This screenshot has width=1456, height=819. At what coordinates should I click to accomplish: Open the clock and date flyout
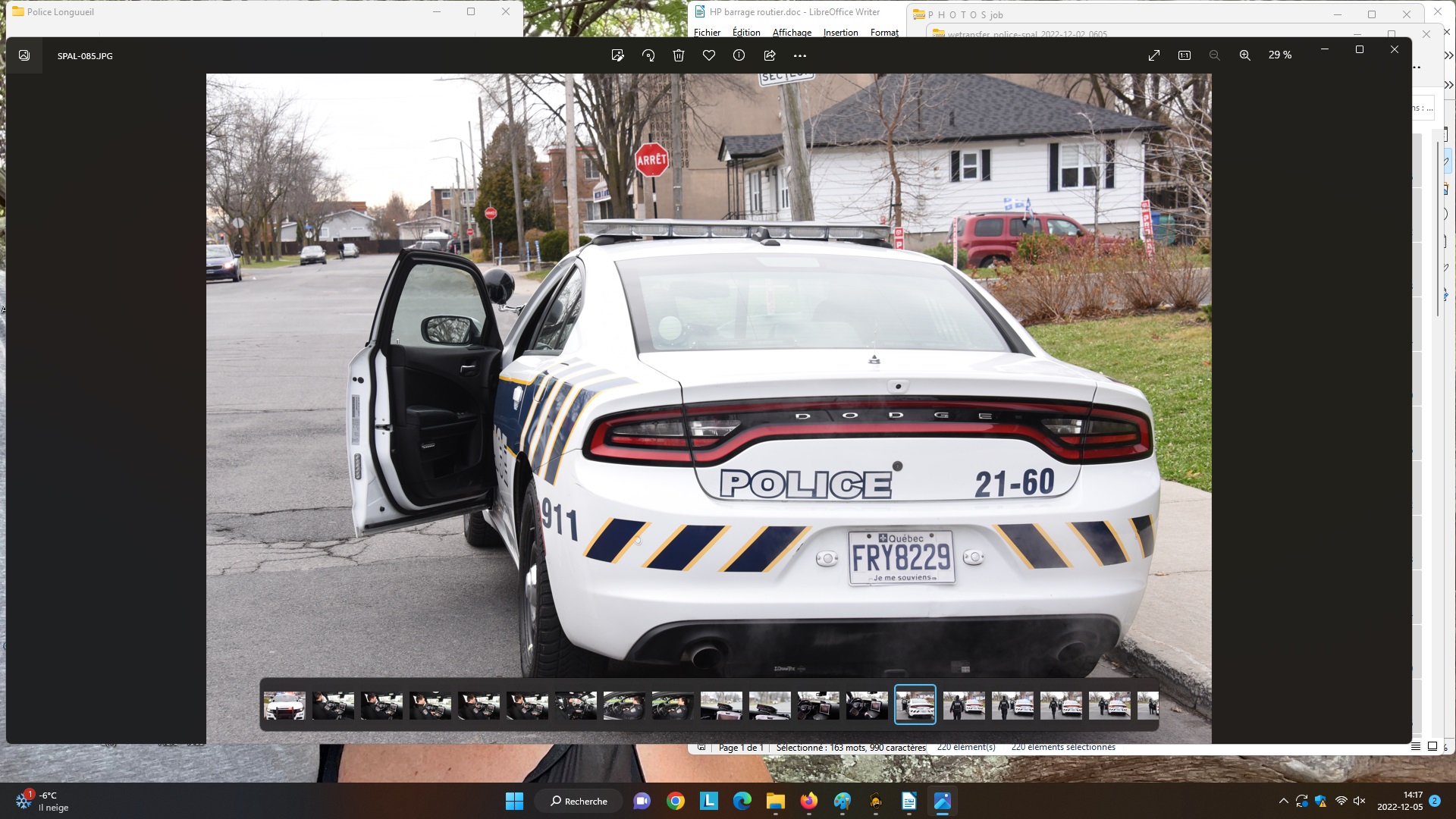click(x=1399, y=801)
